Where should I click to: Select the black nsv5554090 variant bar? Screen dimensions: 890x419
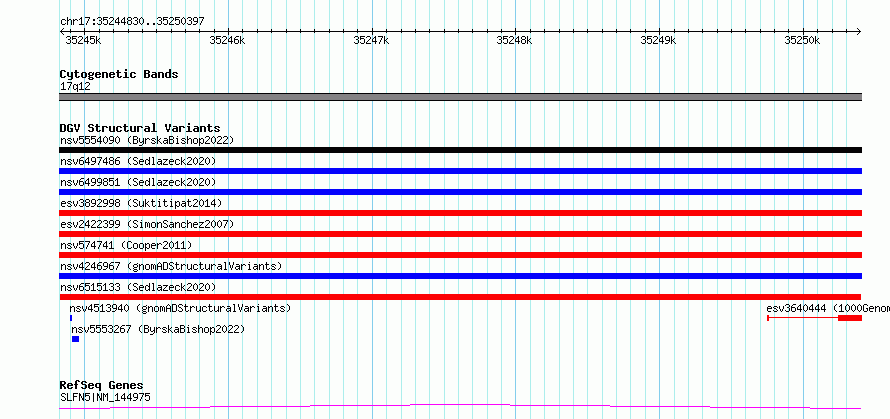460,150
